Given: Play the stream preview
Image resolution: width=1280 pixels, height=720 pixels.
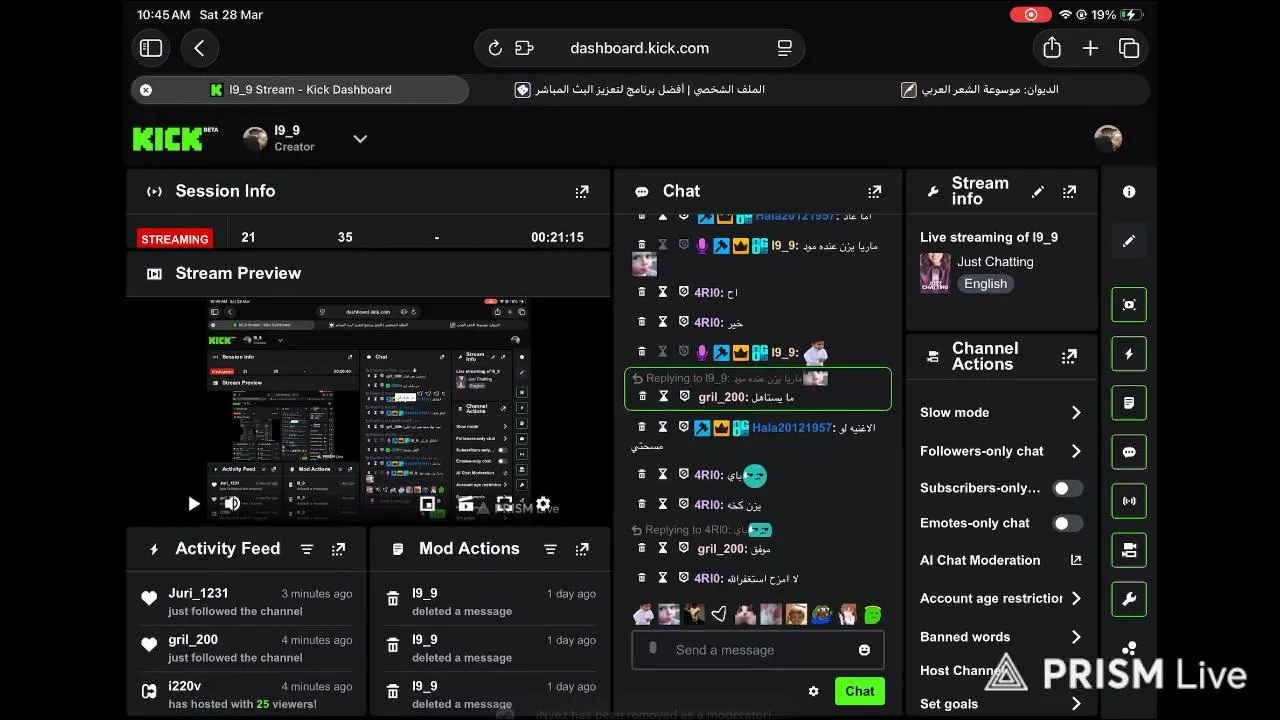Looking at the screenshot, I should (x=194, y=504).
